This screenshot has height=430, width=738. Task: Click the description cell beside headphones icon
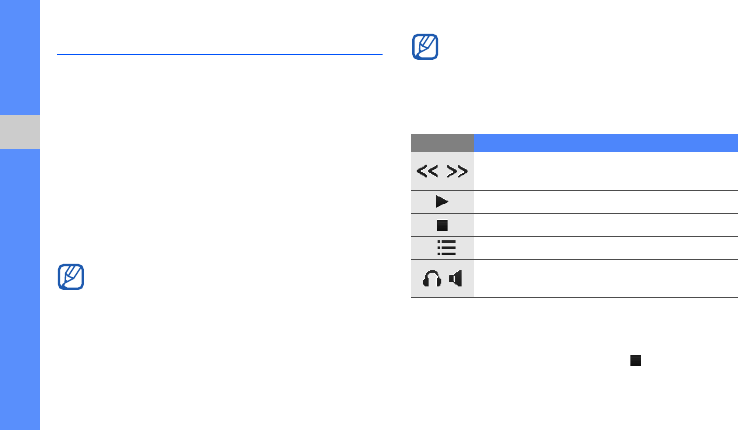click(x=606, y=279)
